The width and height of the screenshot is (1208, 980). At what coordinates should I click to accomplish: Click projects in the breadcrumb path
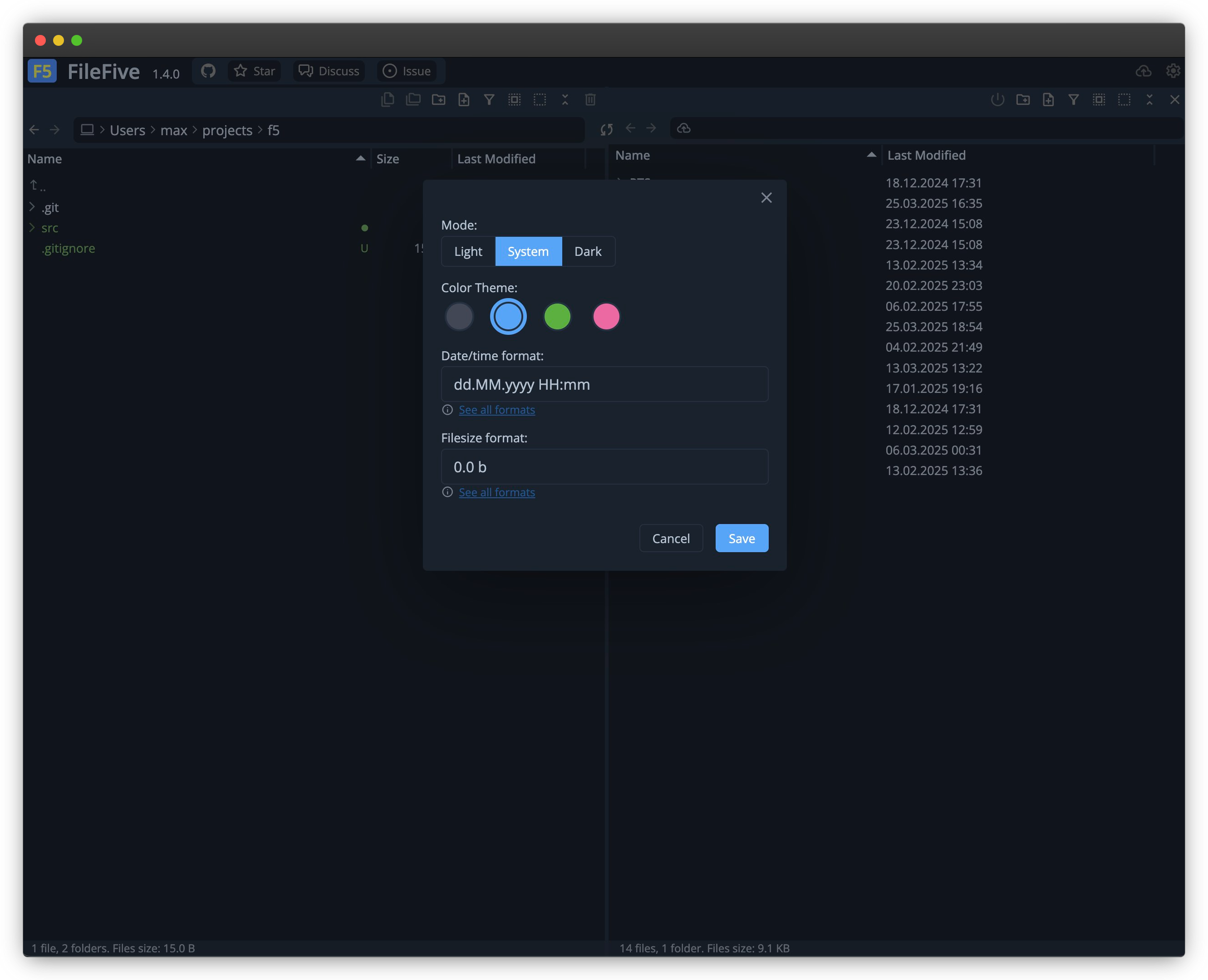(227, 130)
